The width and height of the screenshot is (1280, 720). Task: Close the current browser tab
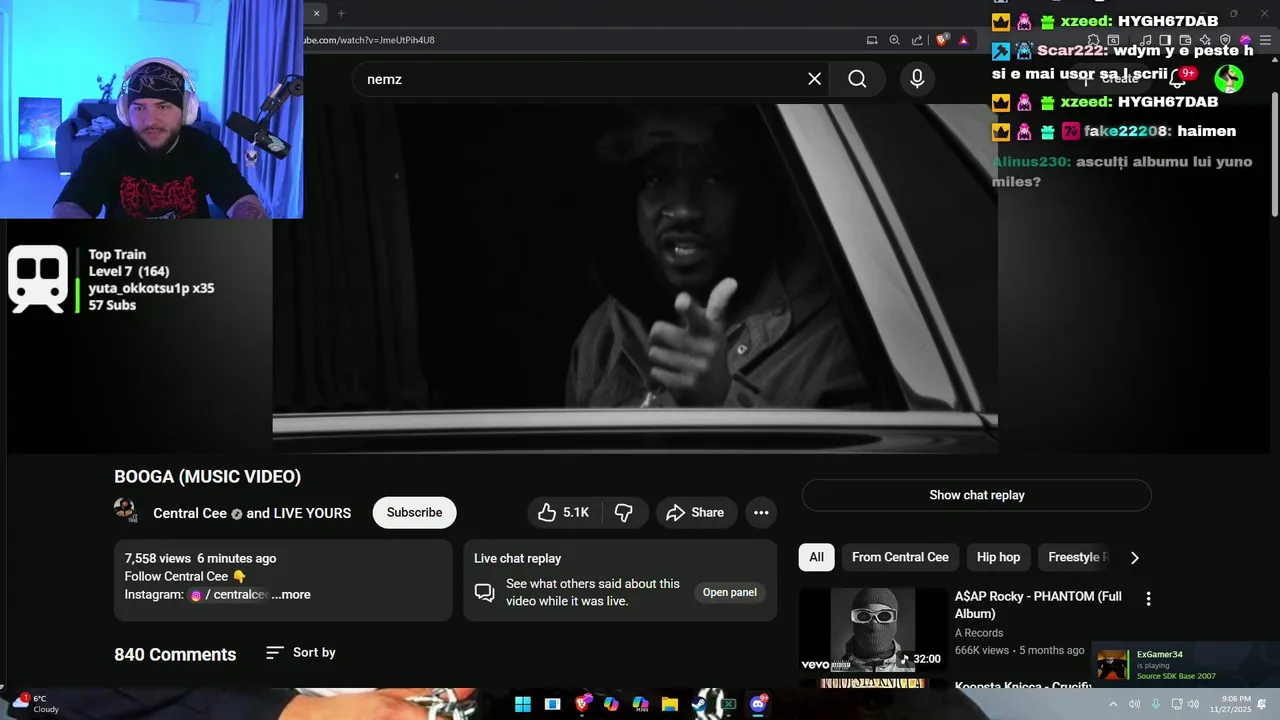tap(316, 13)
